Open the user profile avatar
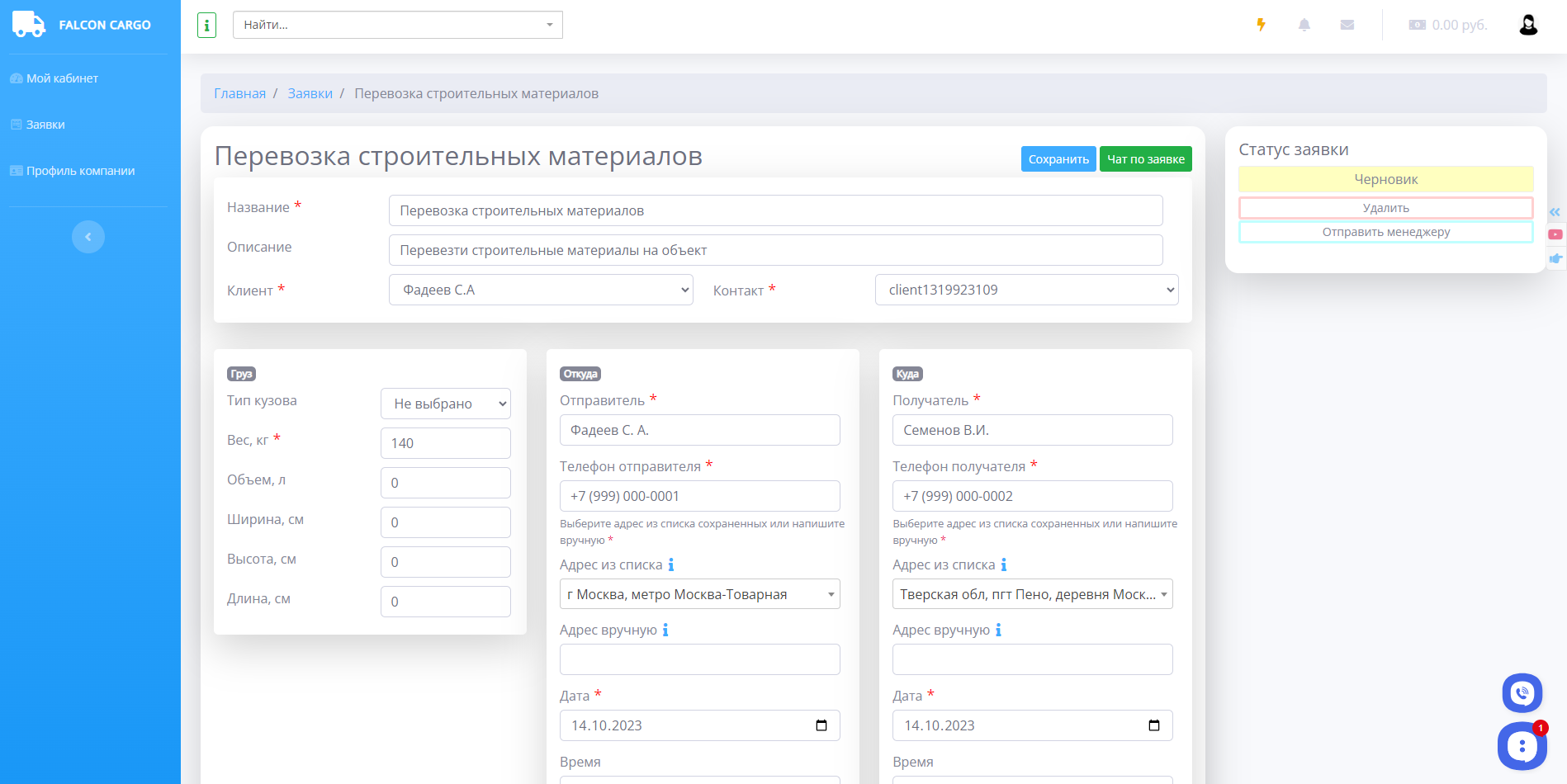This screenshot has width=1567, height=784. [1527, 25]
